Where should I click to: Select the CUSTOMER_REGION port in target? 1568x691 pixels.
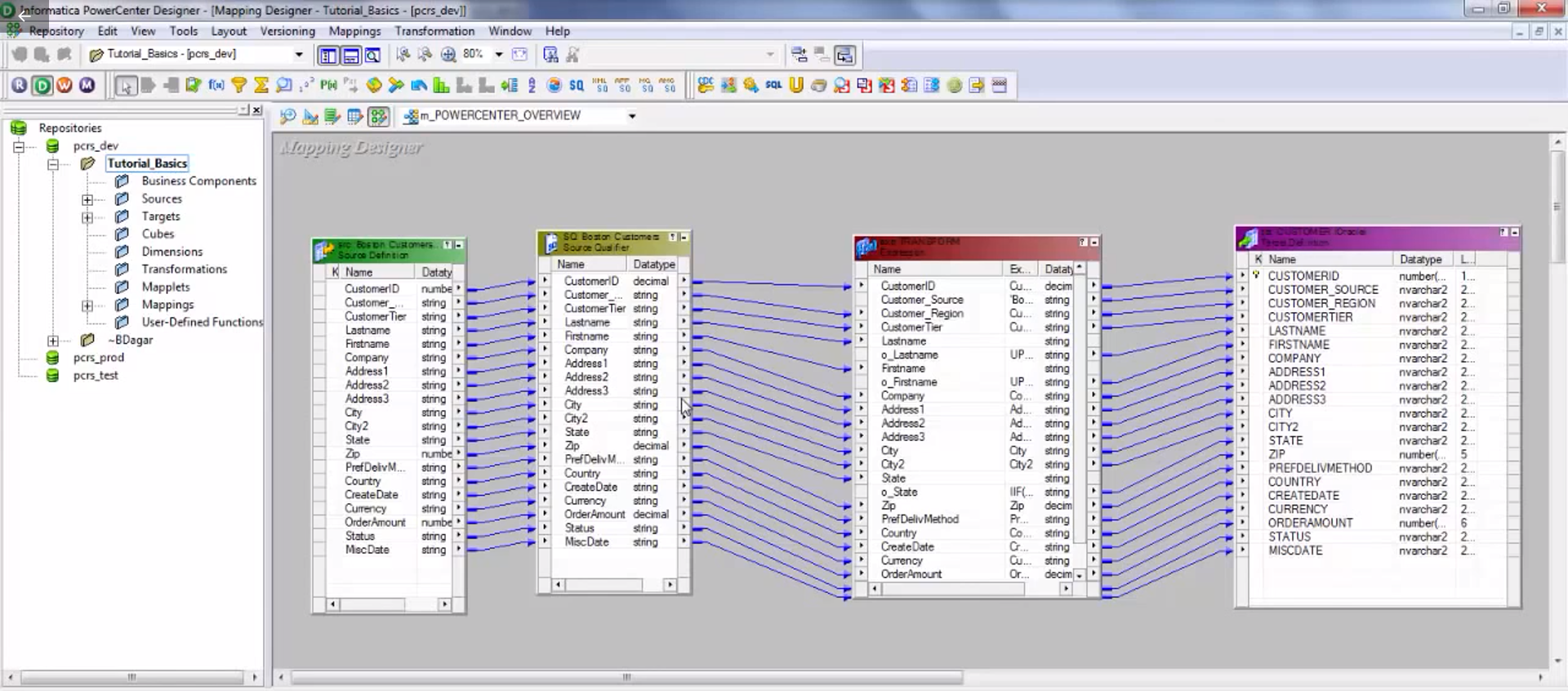pos(1321,304)
